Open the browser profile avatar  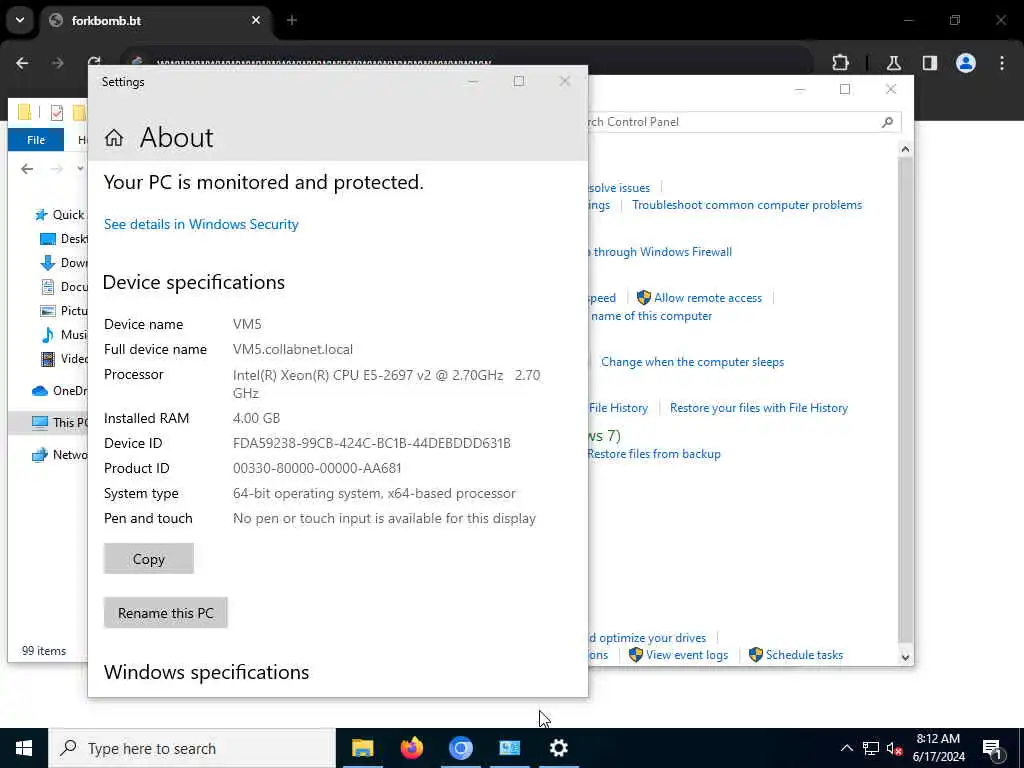[x=966, y=63]
